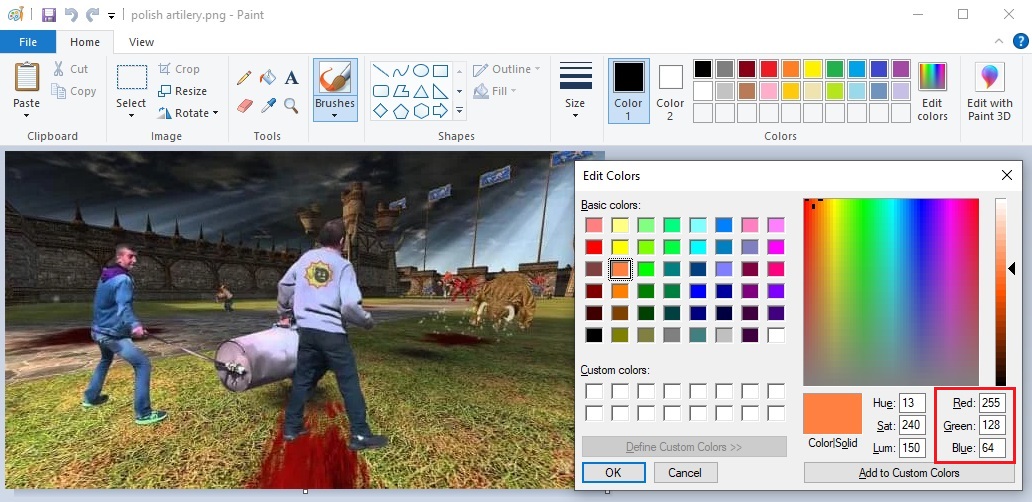1032x502 pixels.
Task: Expand the Shapes gallery more arrow
Action: pos(459,111)
